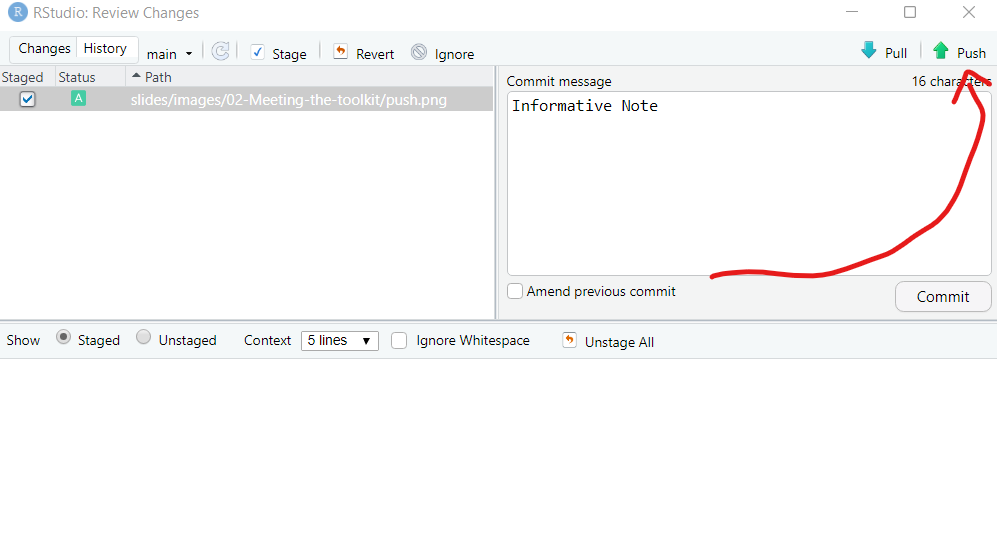Open the main branch dropdown

click(169, 54)
